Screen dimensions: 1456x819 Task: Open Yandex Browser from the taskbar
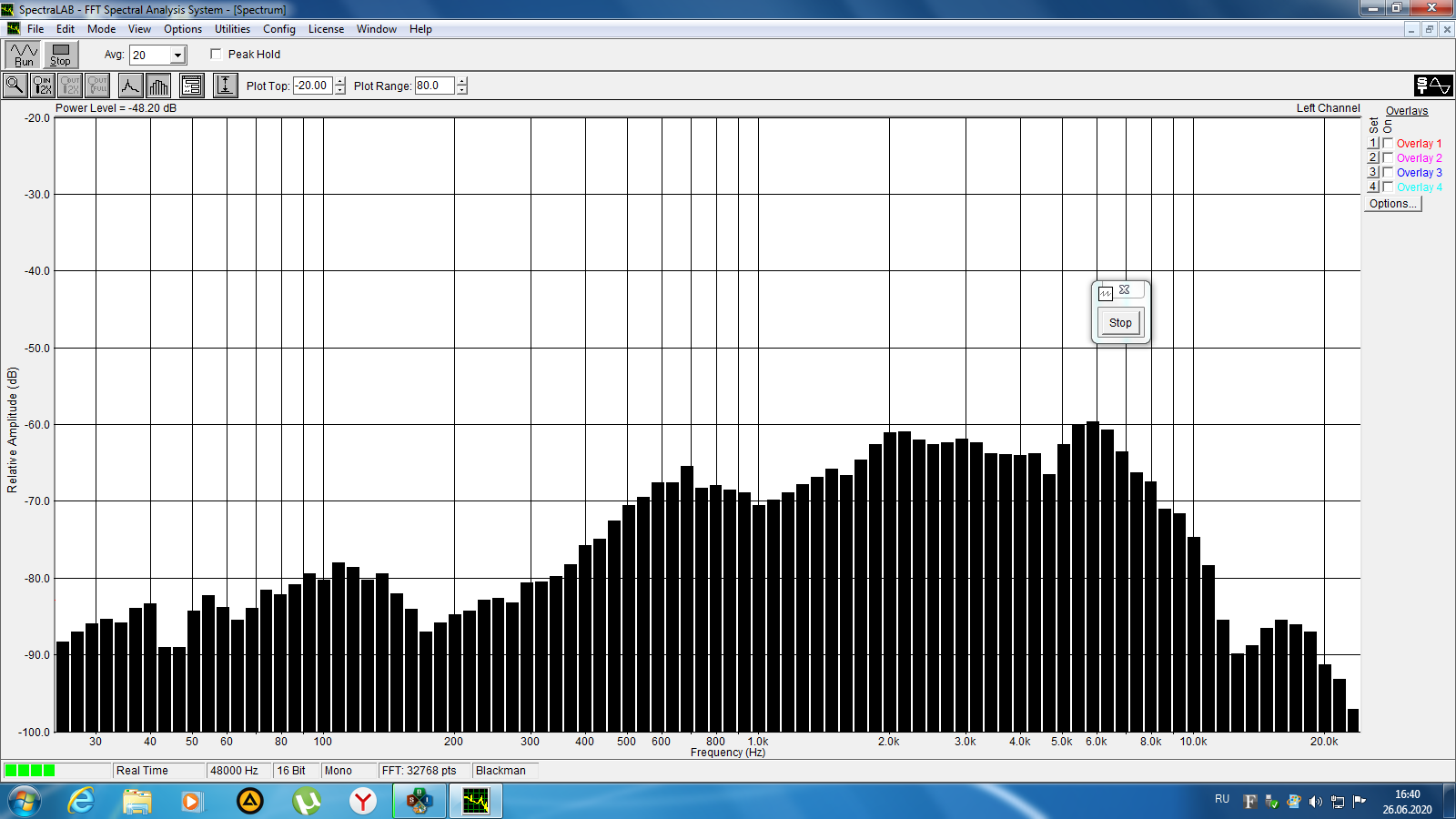363,801
